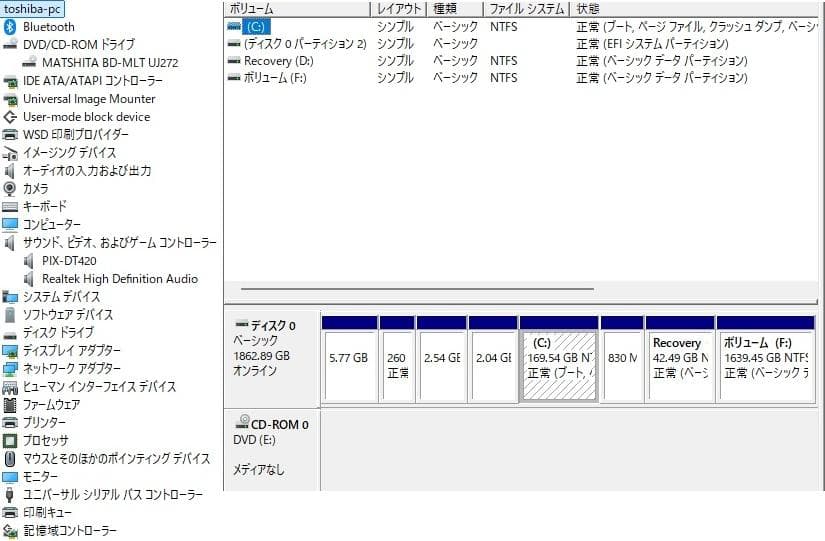The width and height of the screenshot is (825, 541).
Task: Select the Realtek High Definition Audio icon
Action: 29,279
